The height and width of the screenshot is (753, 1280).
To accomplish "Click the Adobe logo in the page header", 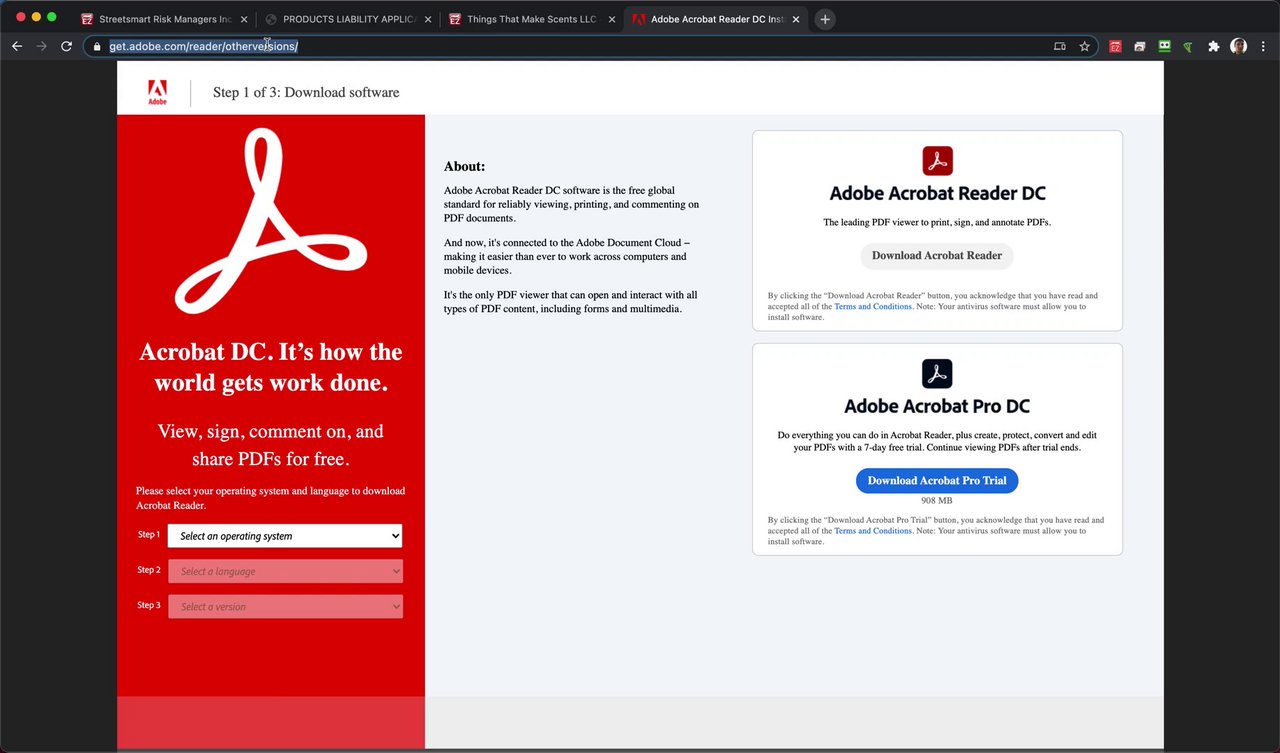I will [x=157, y=92].
